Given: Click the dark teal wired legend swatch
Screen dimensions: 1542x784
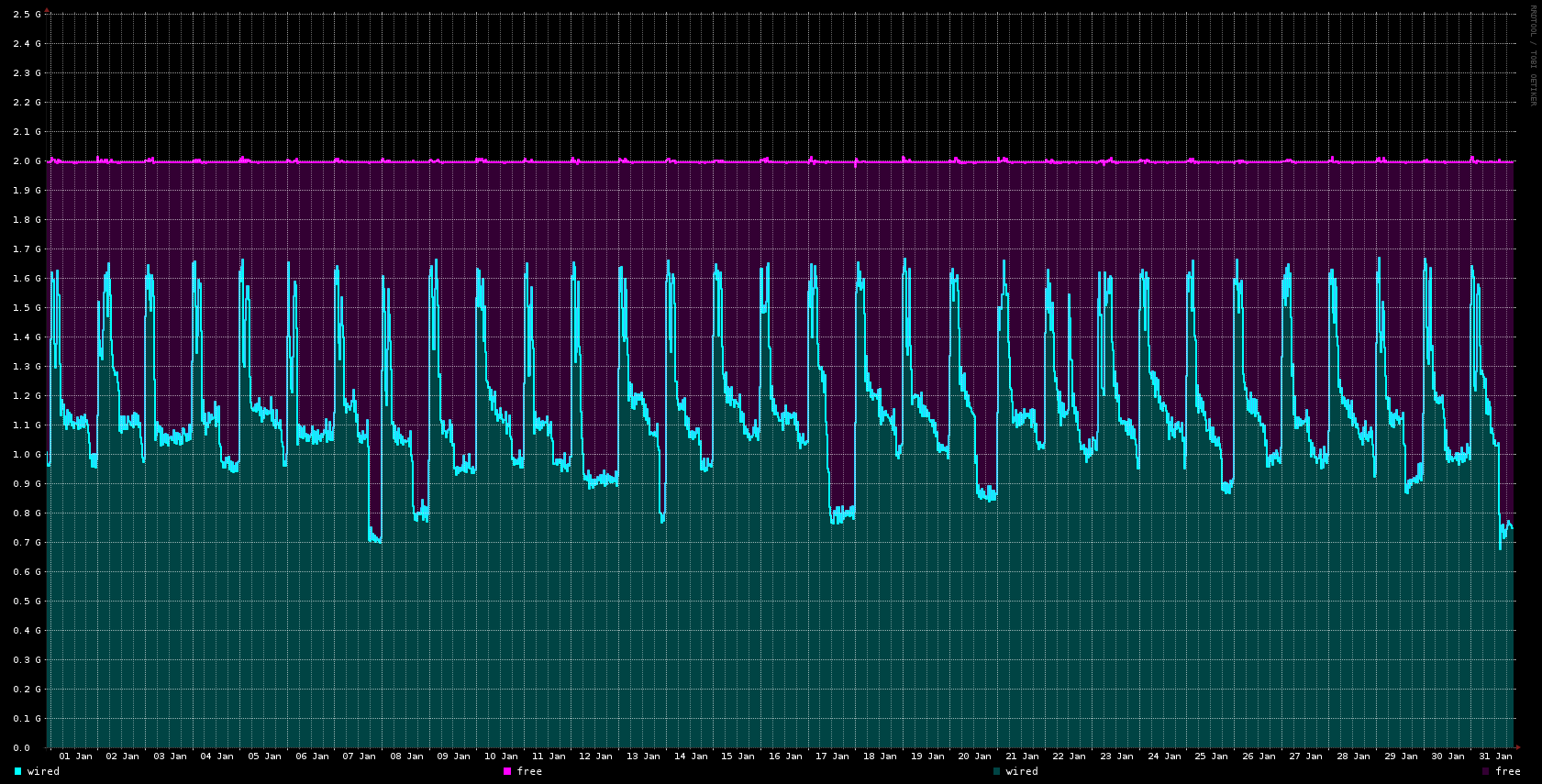Looking at the screenshot, I should (x=996, y=771).
